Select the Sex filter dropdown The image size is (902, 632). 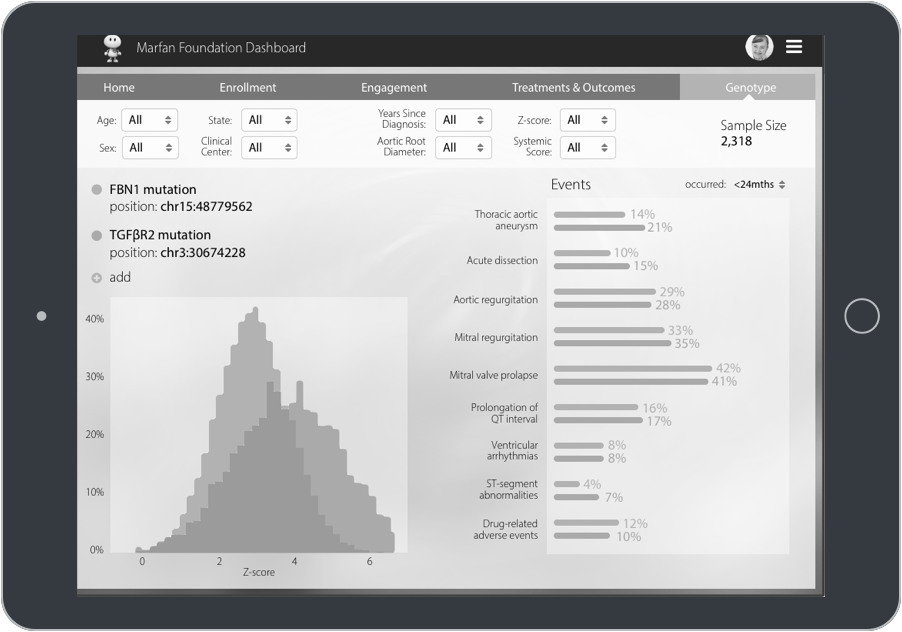[x=149, y=148]
